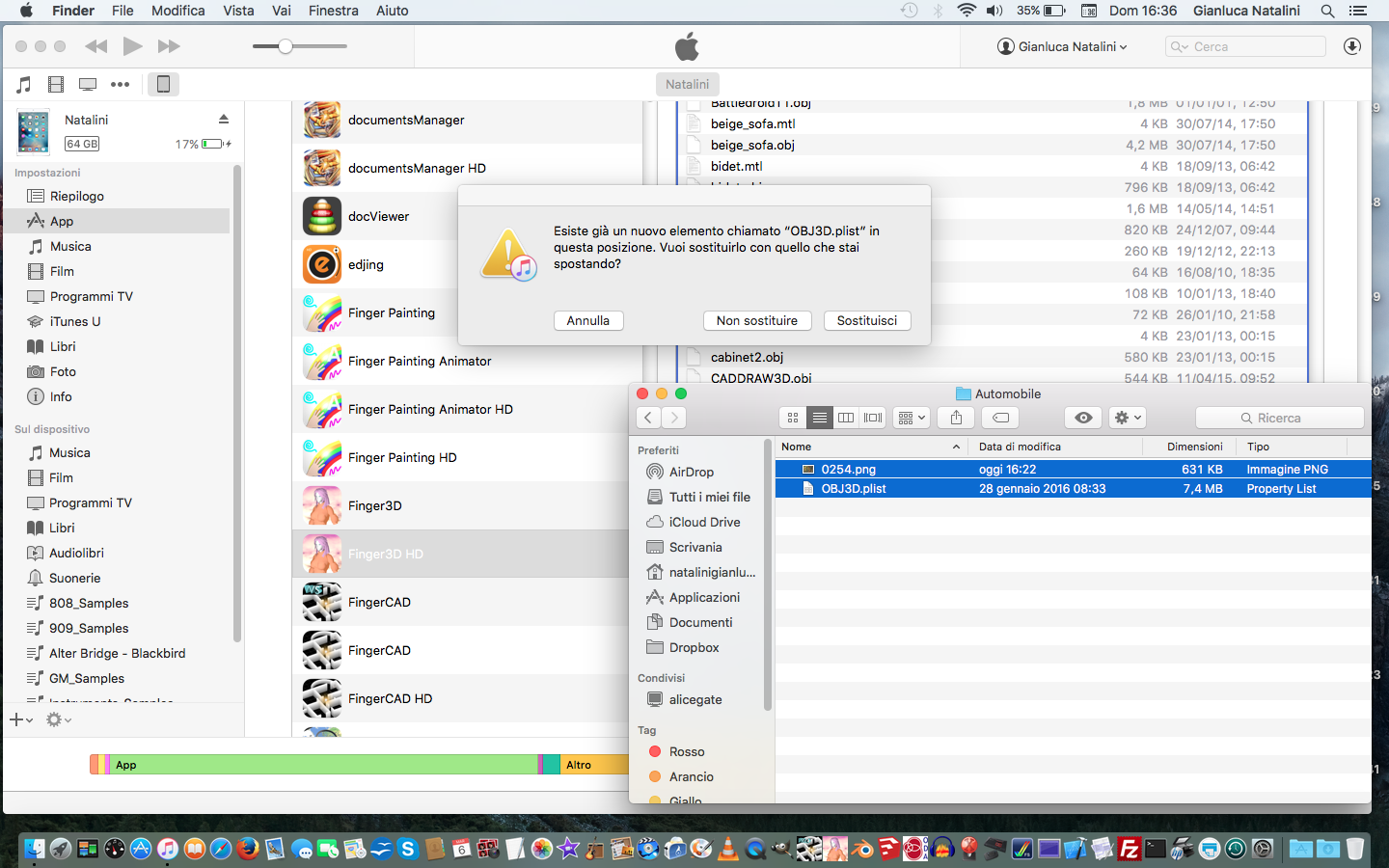Screen dimensions: 1389x868
Task: Click the iTunes fast forward button
Action: [169, 46]
